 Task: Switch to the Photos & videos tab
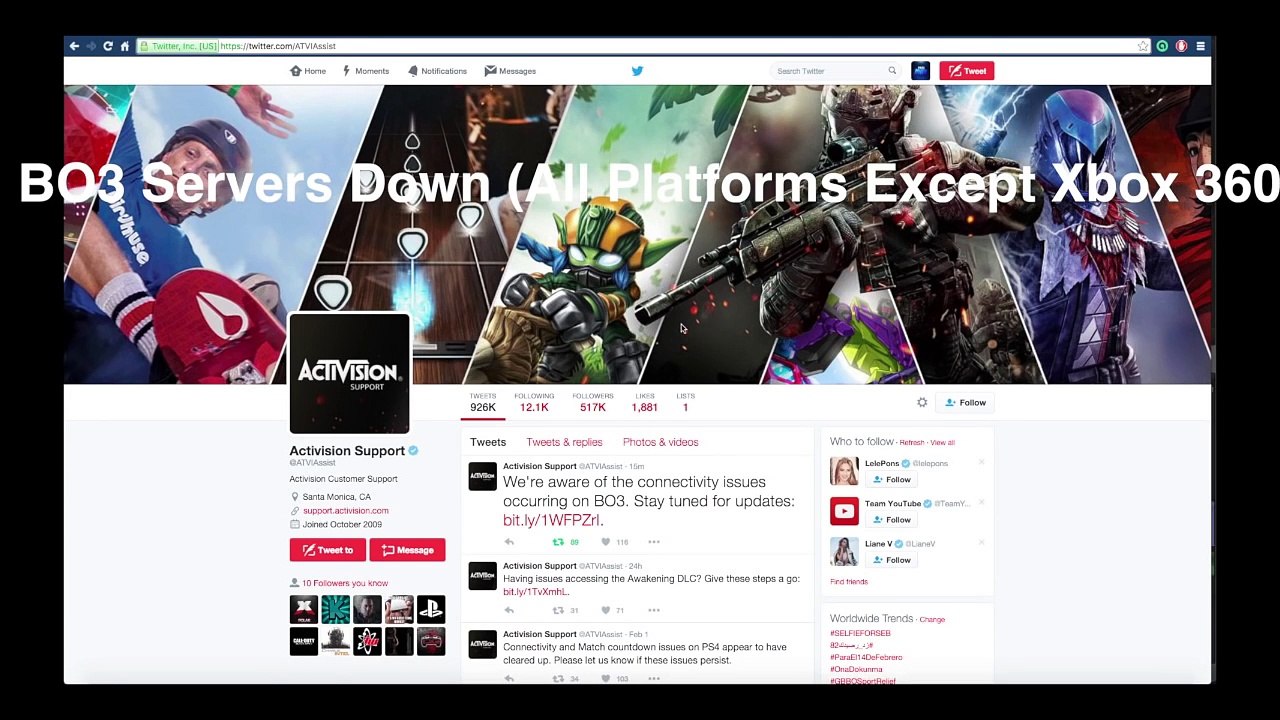[x=660, y=442]
